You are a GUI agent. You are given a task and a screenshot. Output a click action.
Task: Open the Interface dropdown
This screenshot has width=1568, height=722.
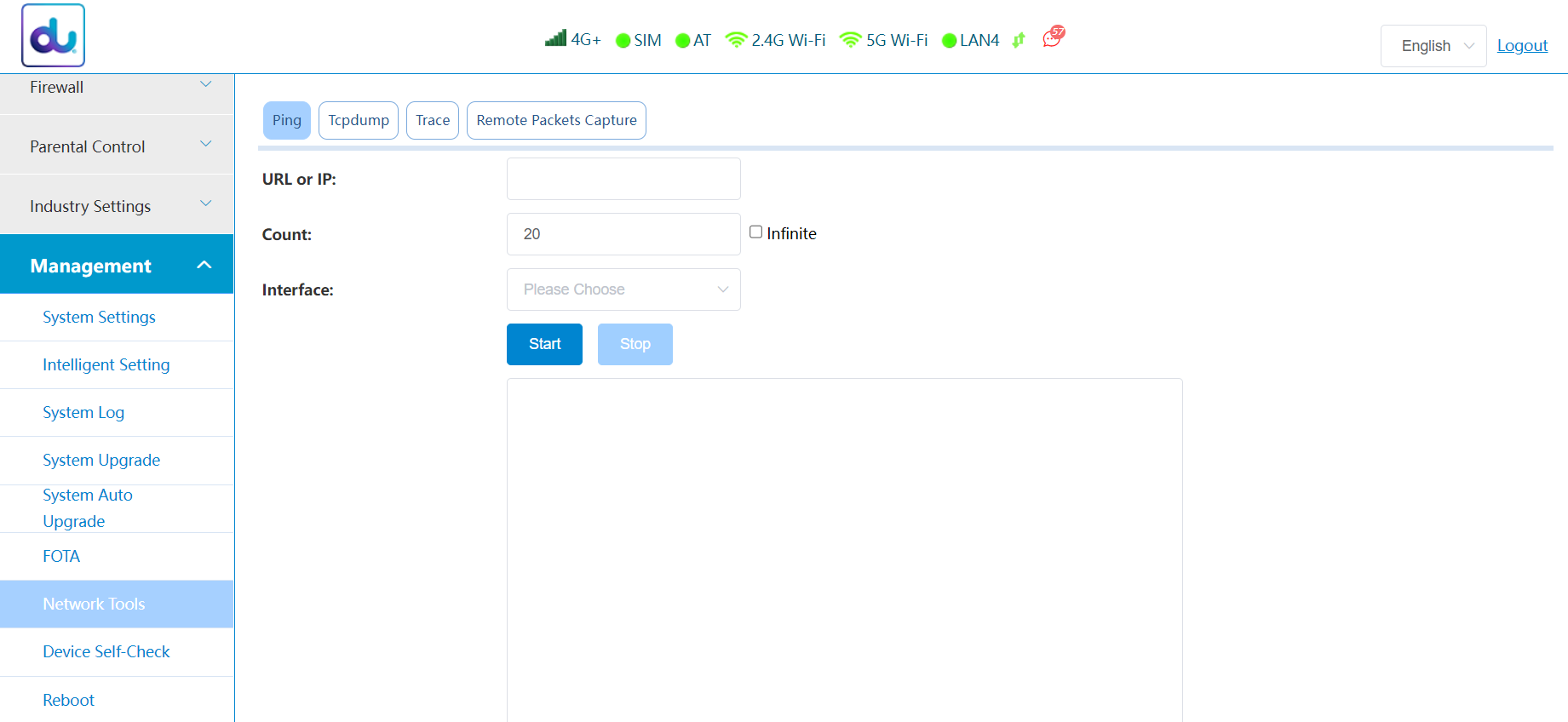pyautogui.click(x=623, y=289)
